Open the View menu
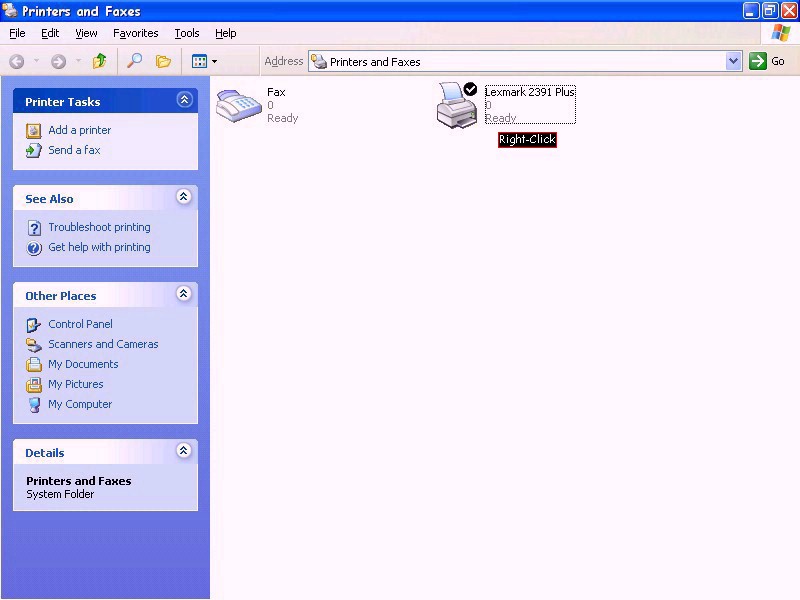 (86, 33)
